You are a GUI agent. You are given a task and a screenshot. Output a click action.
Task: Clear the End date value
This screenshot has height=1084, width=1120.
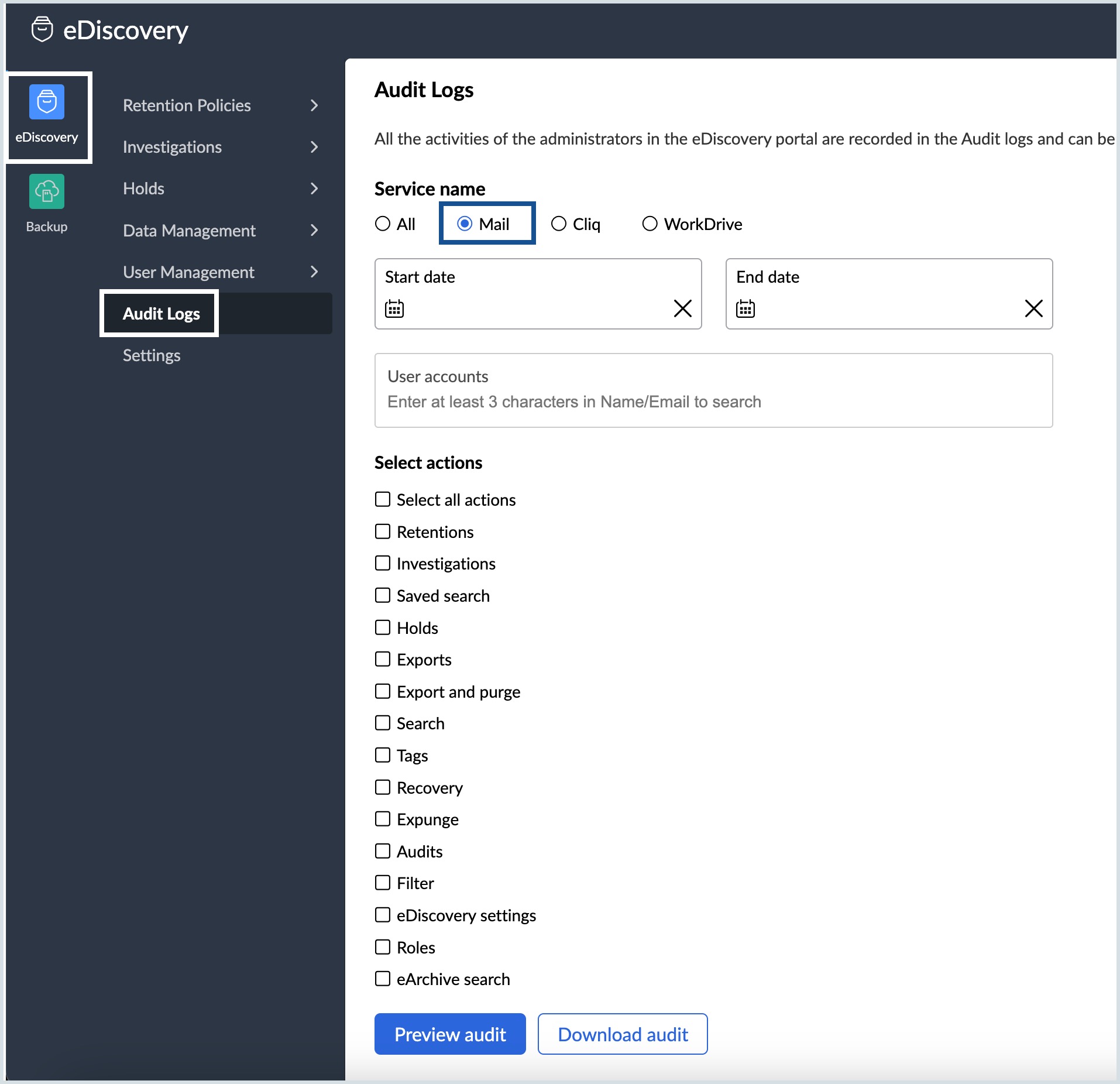tap(1034, 308)
